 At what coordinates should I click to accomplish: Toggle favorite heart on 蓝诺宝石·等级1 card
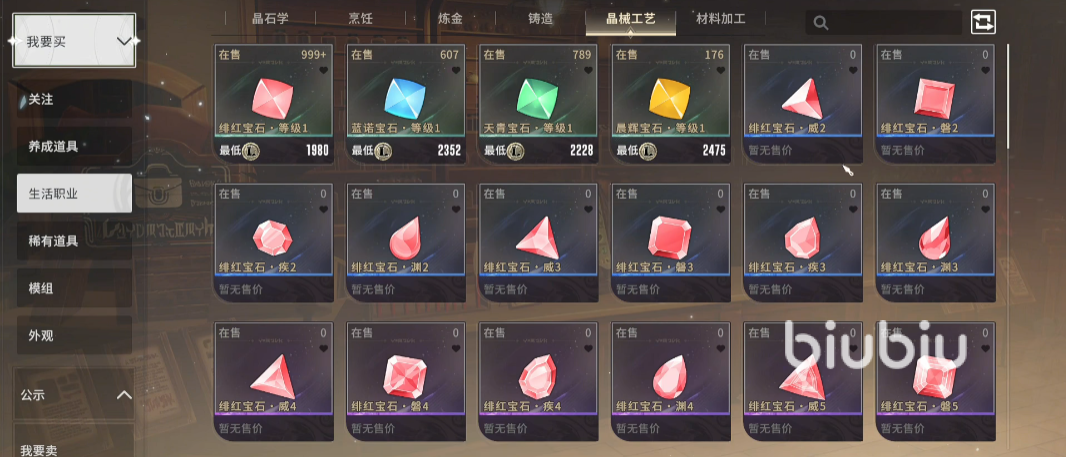(455, 69)
